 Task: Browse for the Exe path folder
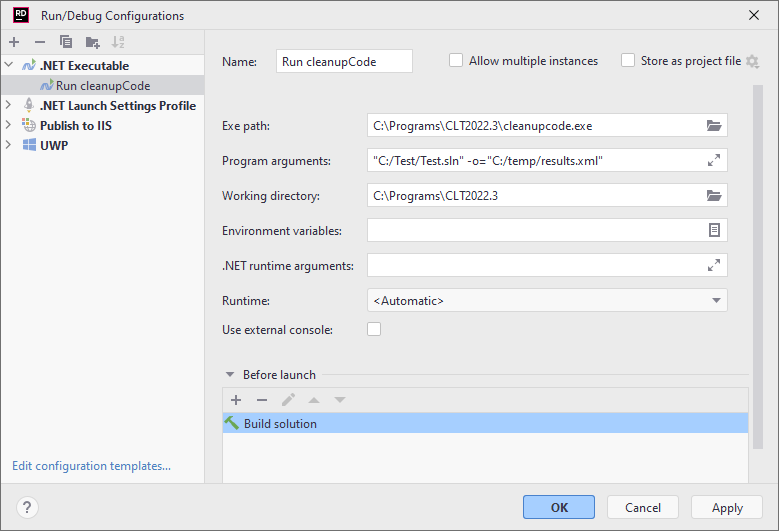(x=713, y=126)
